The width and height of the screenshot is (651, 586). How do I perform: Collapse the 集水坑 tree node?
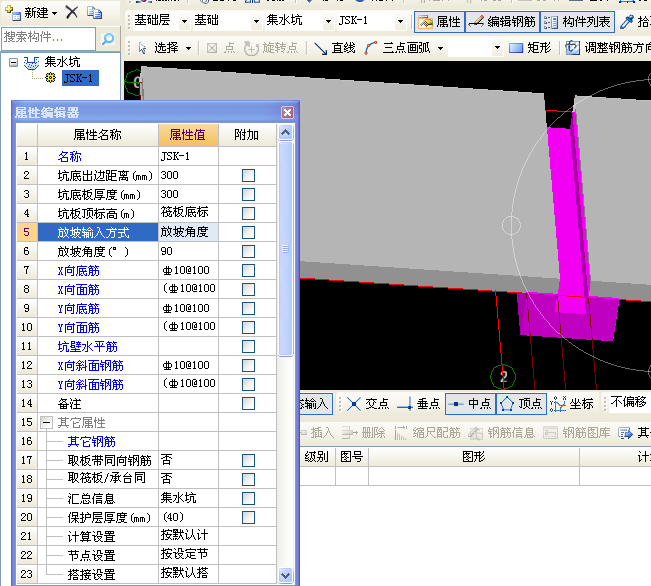pyautogui.click(x=14, y=63)
